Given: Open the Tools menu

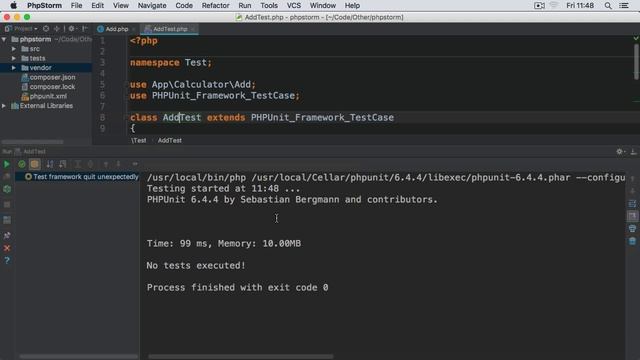Looking at the screenshot, I should pyautogui.click(x=269, y=6).
